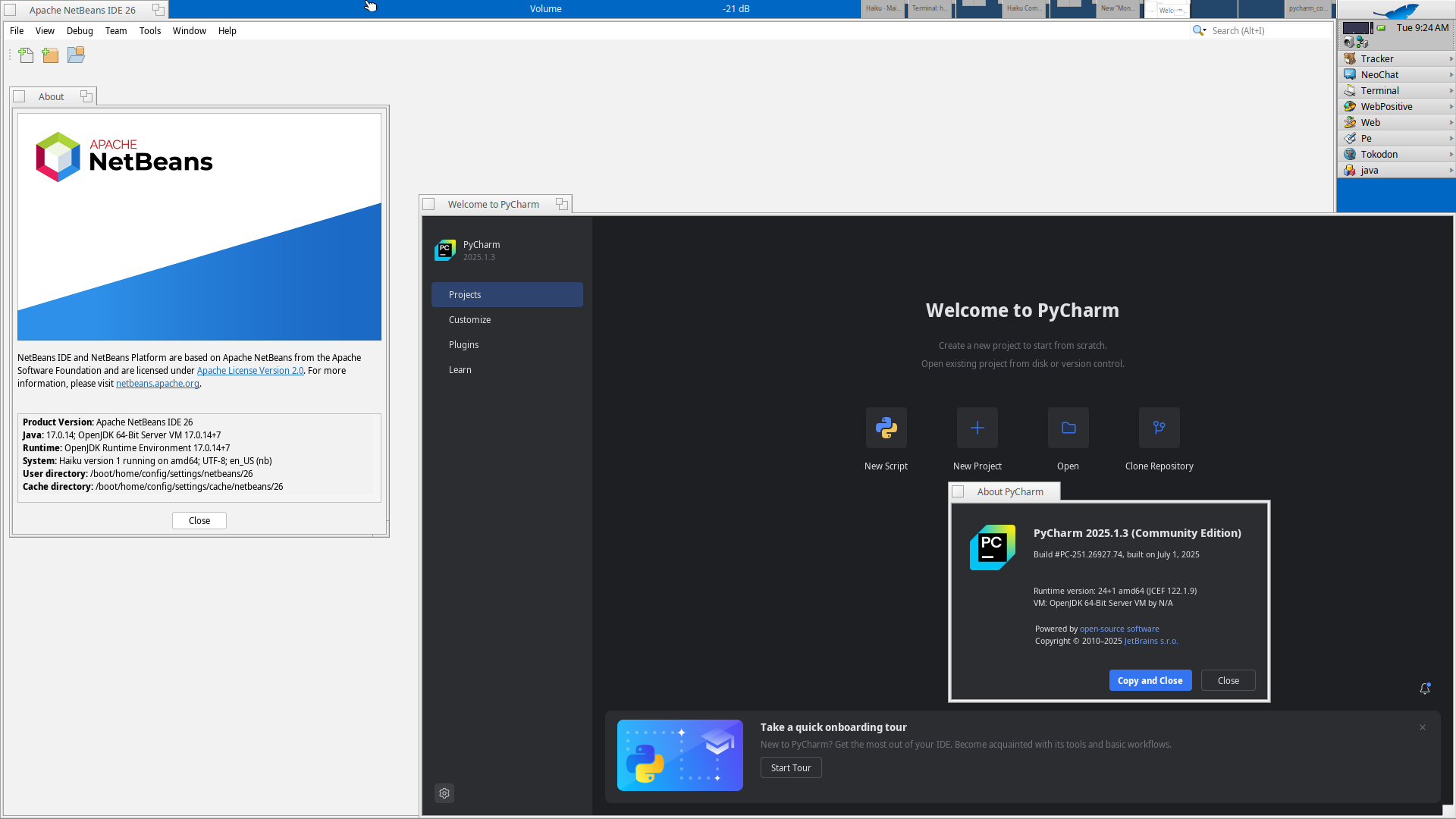Click the Build #PC-251.26927.74 text line
The width and height of the screenshot is (1456, 819).
(x=1116, y=554)
